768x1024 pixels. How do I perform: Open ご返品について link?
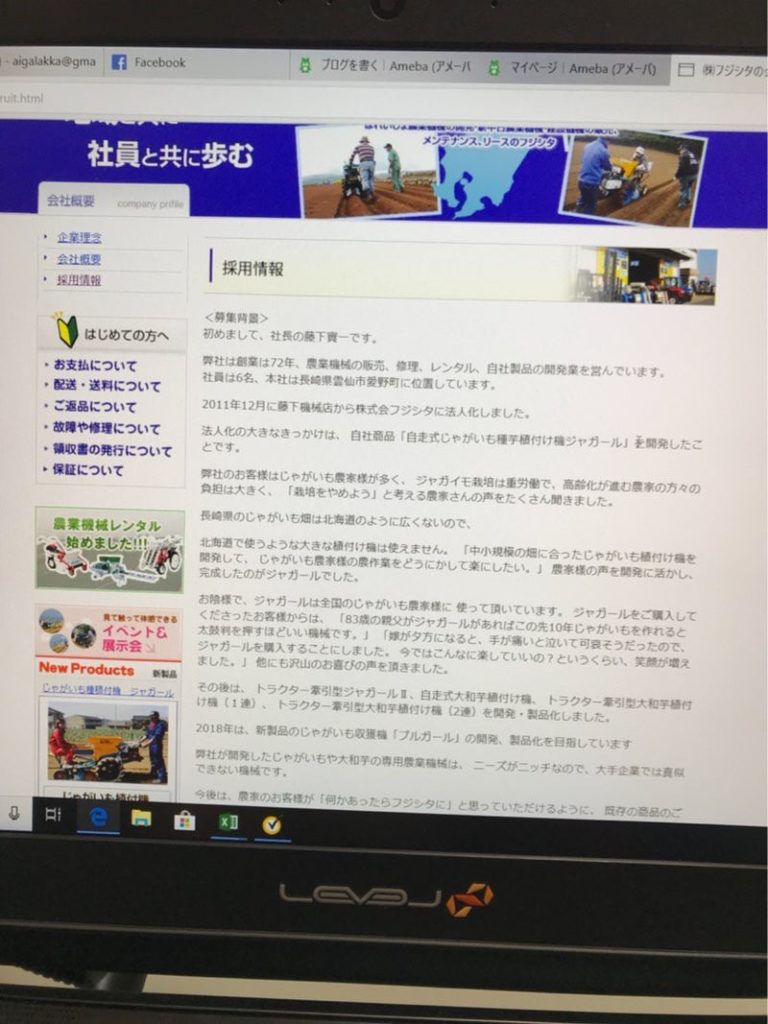(95, 407)
